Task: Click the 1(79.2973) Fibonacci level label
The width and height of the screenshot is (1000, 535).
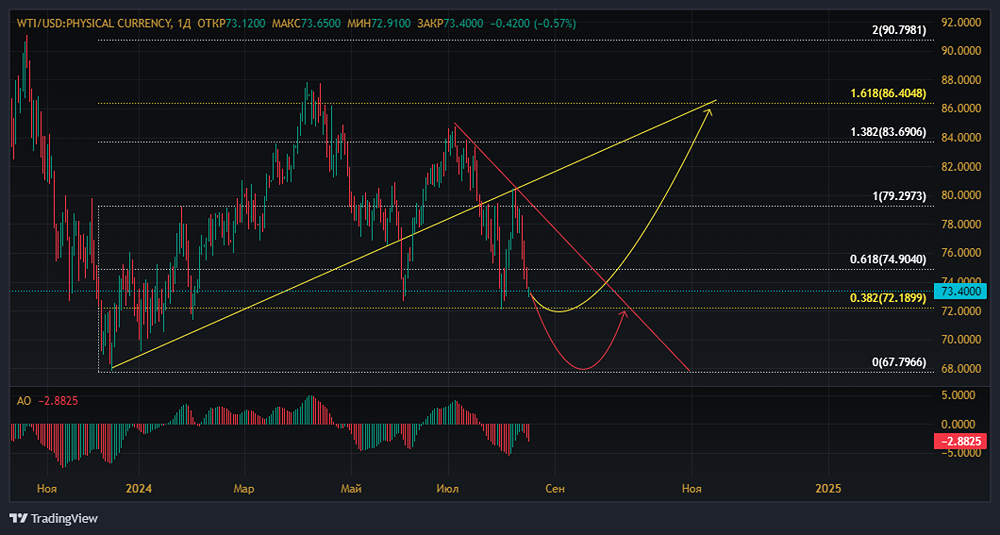Action: coord(899,196)
